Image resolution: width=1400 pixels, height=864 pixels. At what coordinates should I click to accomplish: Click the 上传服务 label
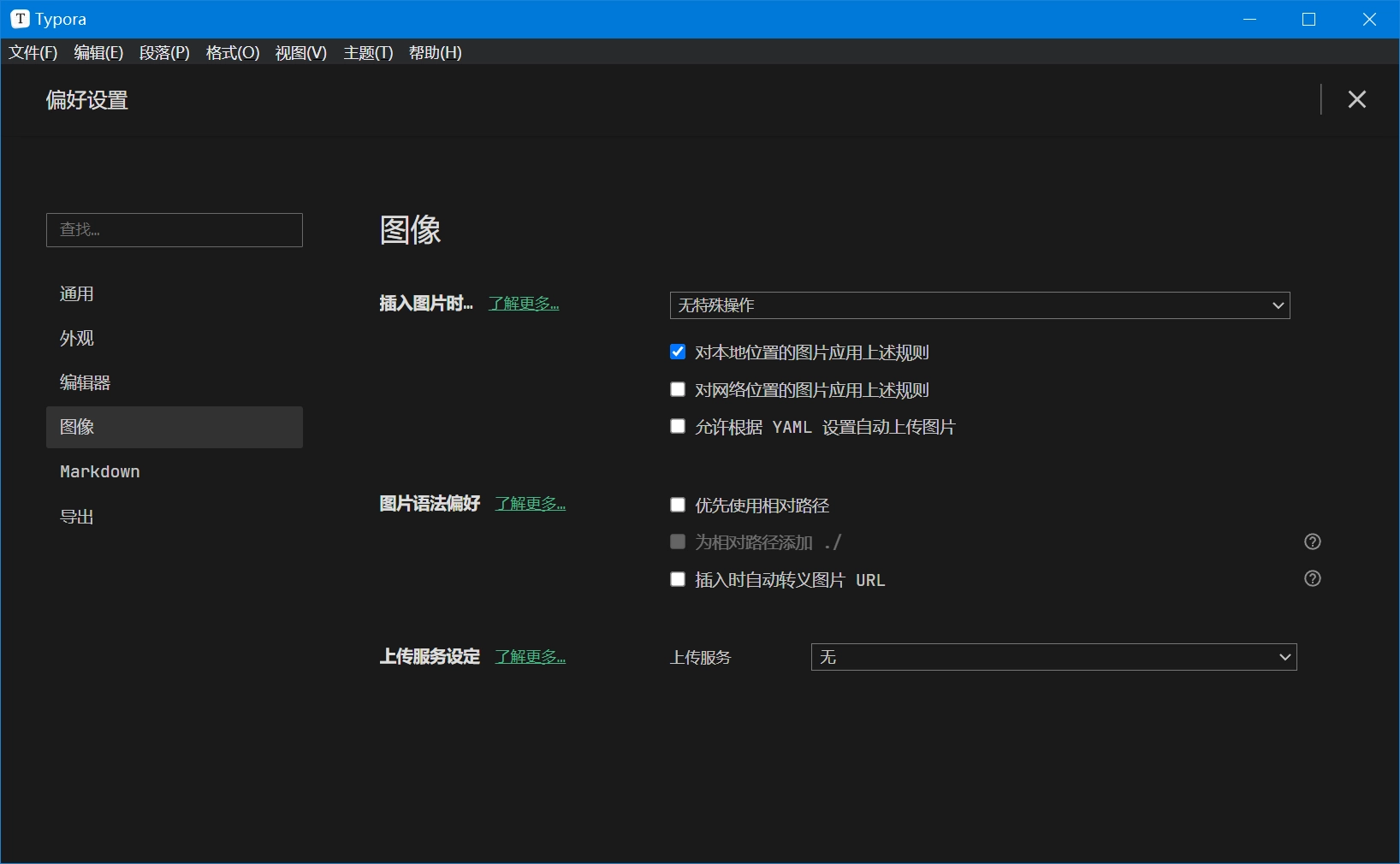[x=701, y=657]
